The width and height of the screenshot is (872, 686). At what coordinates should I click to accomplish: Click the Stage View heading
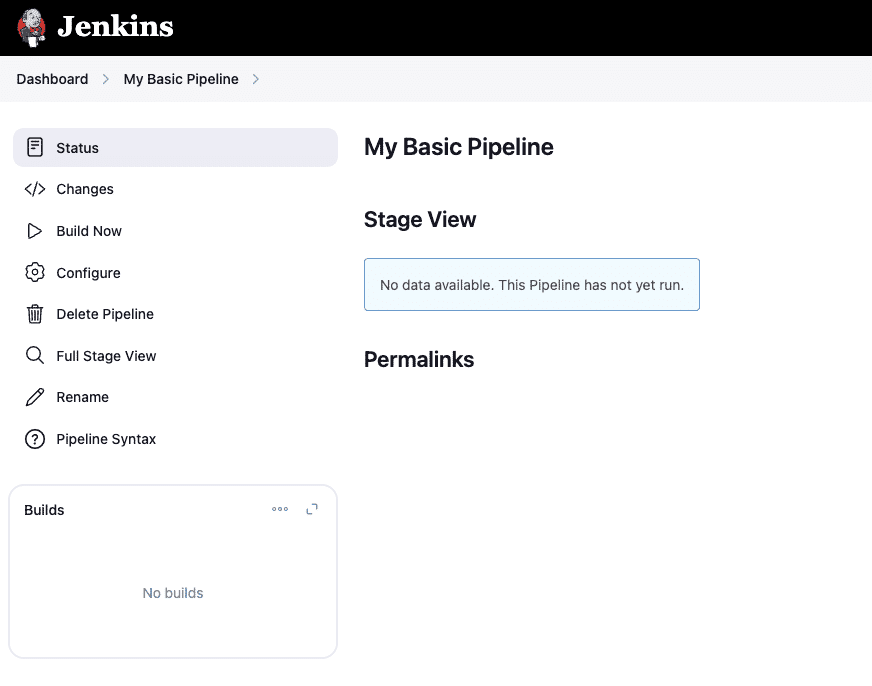420,220
